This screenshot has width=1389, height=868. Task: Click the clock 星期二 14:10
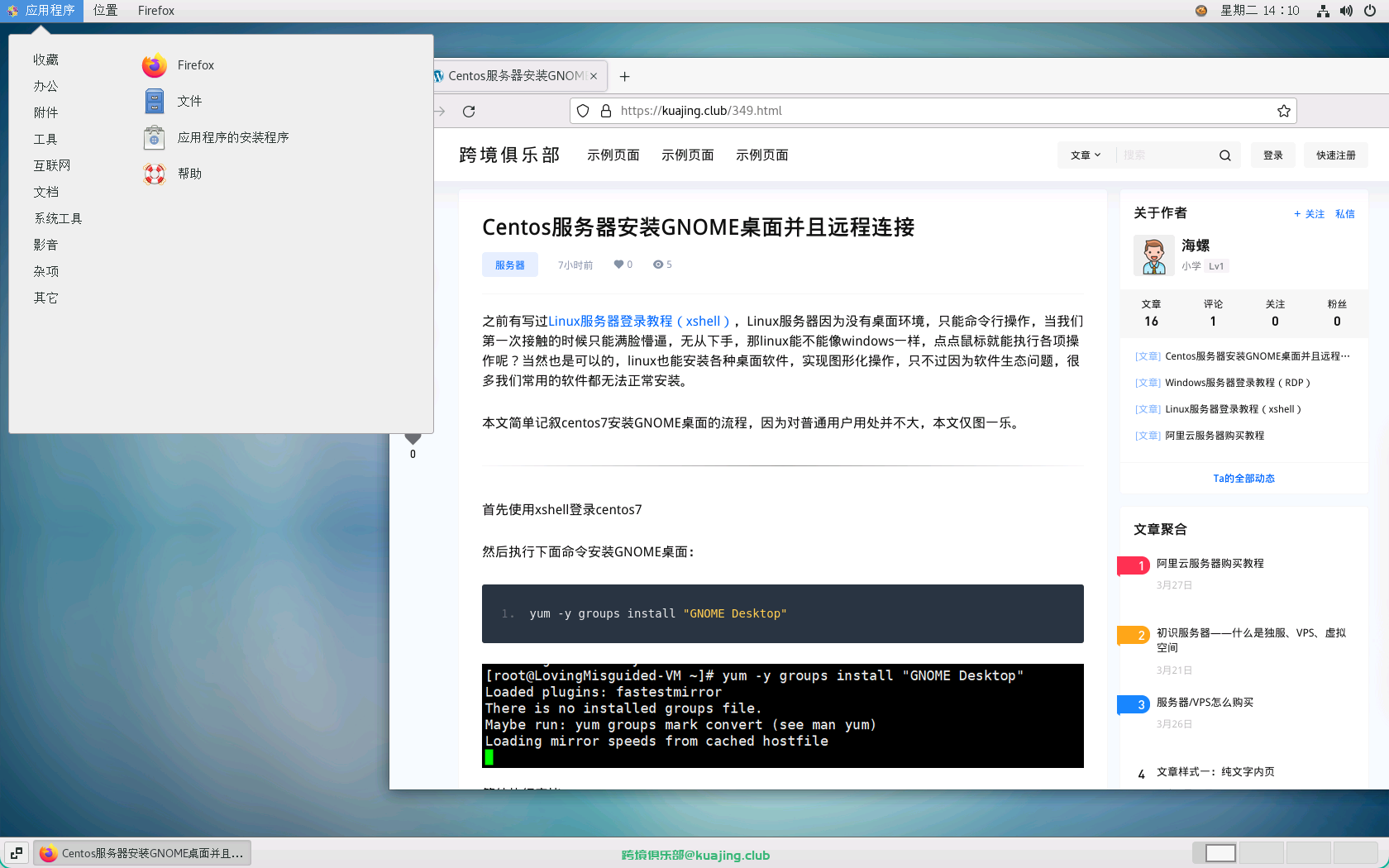coord(1260,11)
